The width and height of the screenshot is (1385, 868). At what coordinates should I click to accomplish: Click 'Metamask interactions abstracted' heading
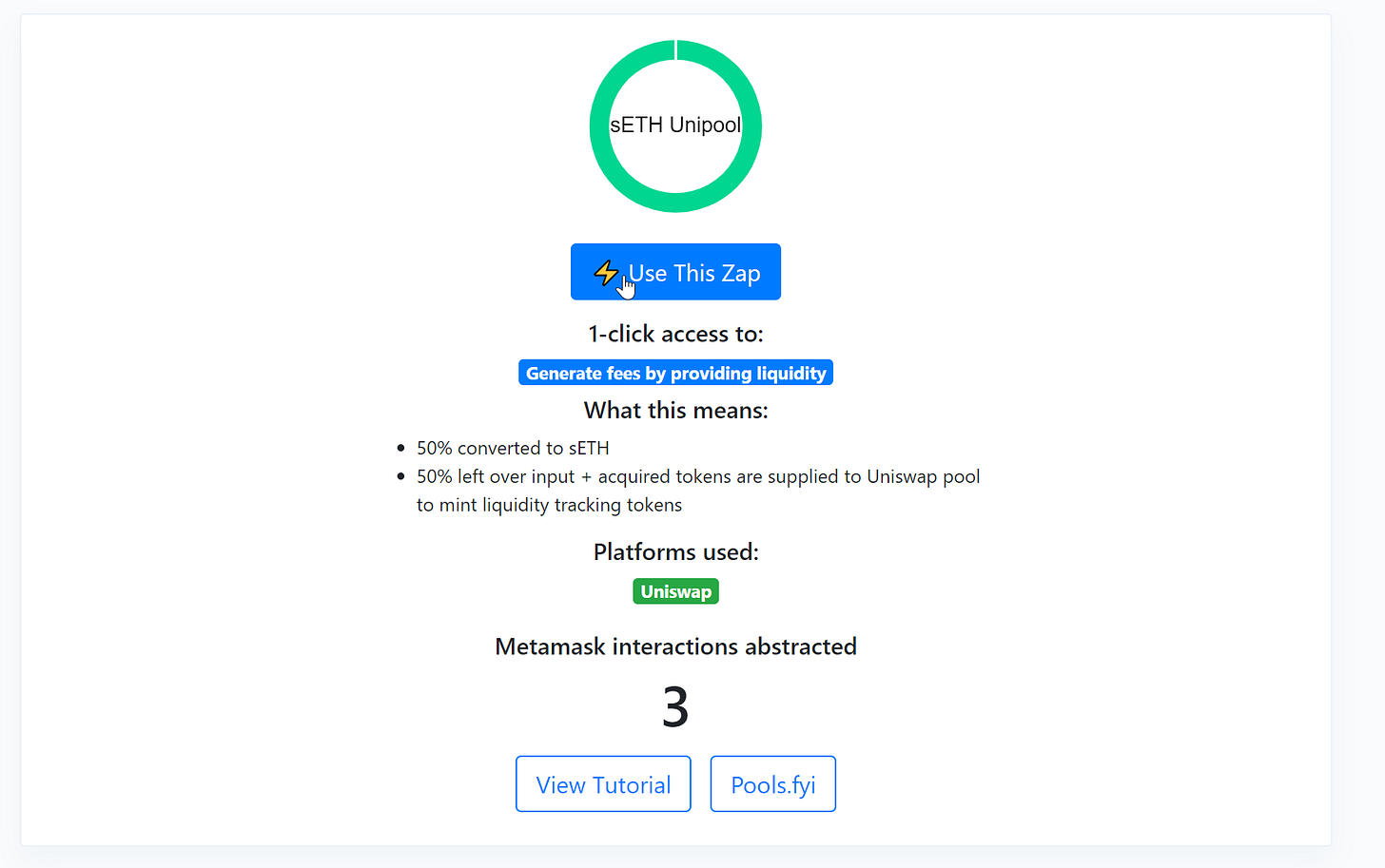click(x=675, y=646)
